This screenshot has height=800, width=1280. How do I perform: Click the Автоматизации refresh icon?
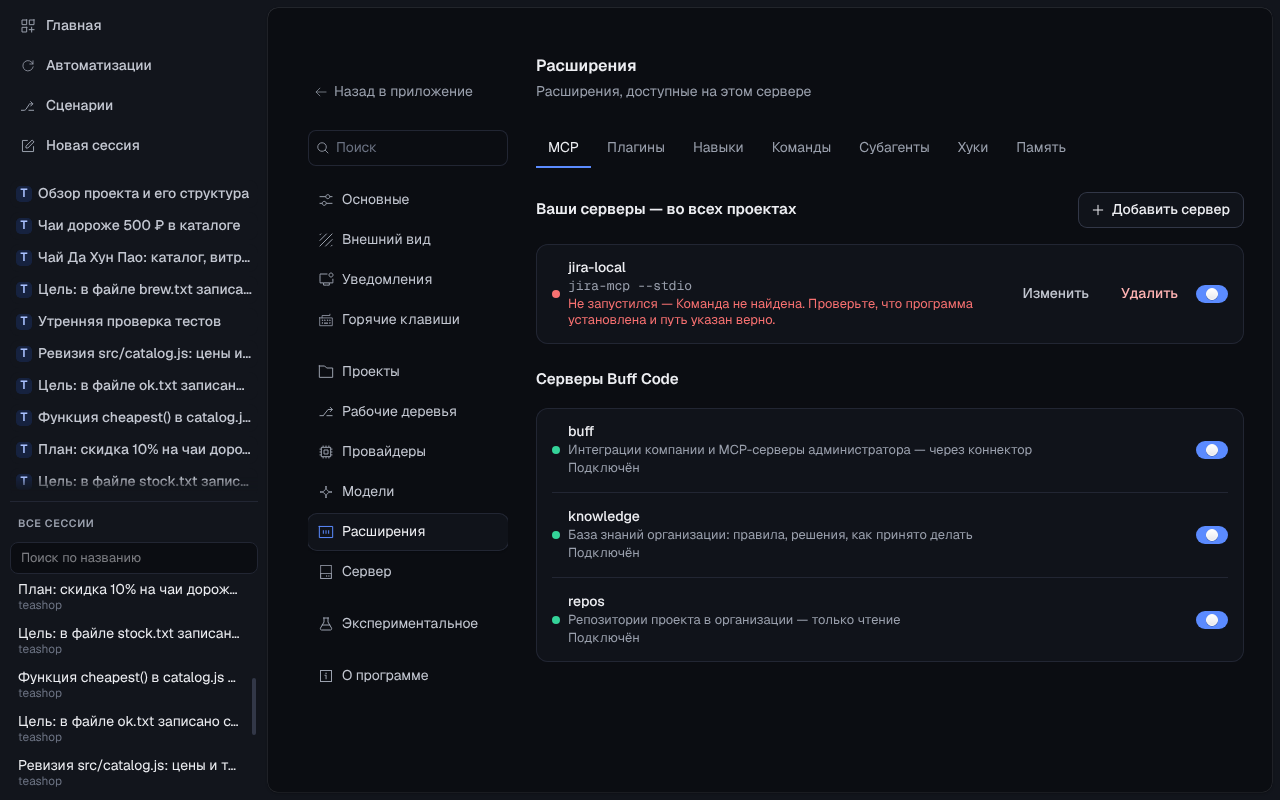28,65
